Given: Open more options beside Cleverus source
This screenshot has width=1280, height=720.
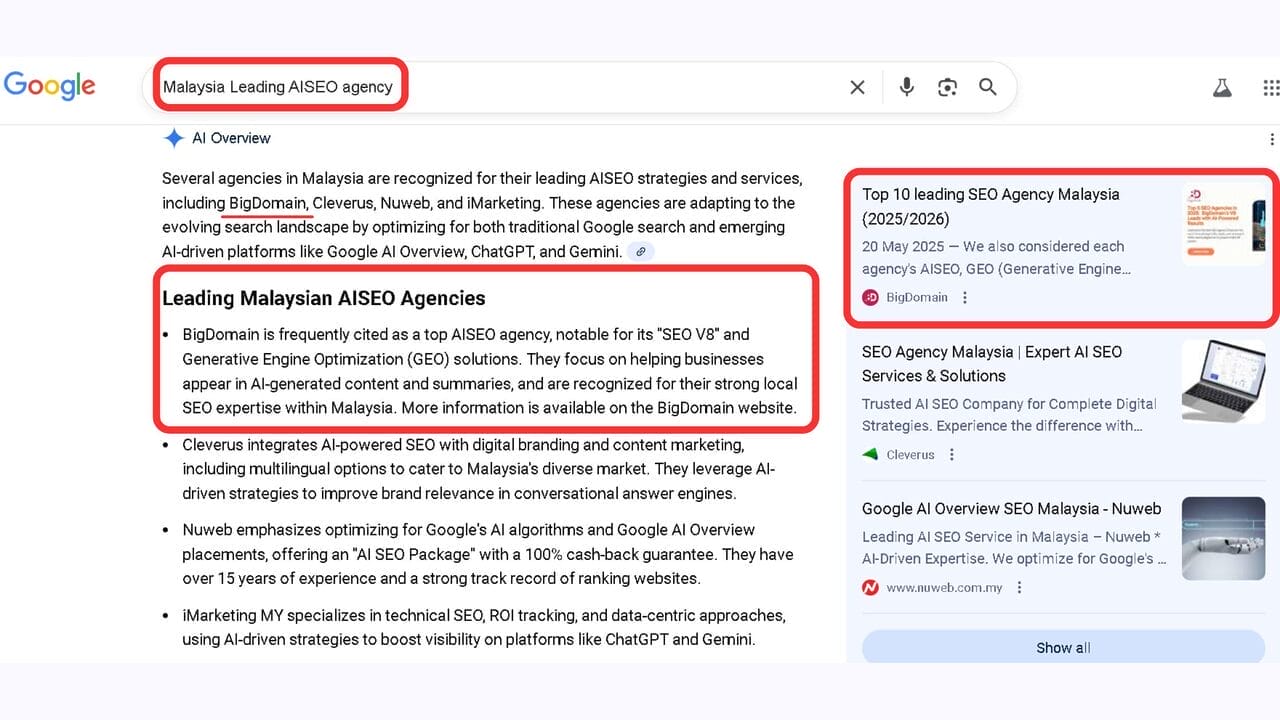Looking at the screenshot, I should point(952,454).
